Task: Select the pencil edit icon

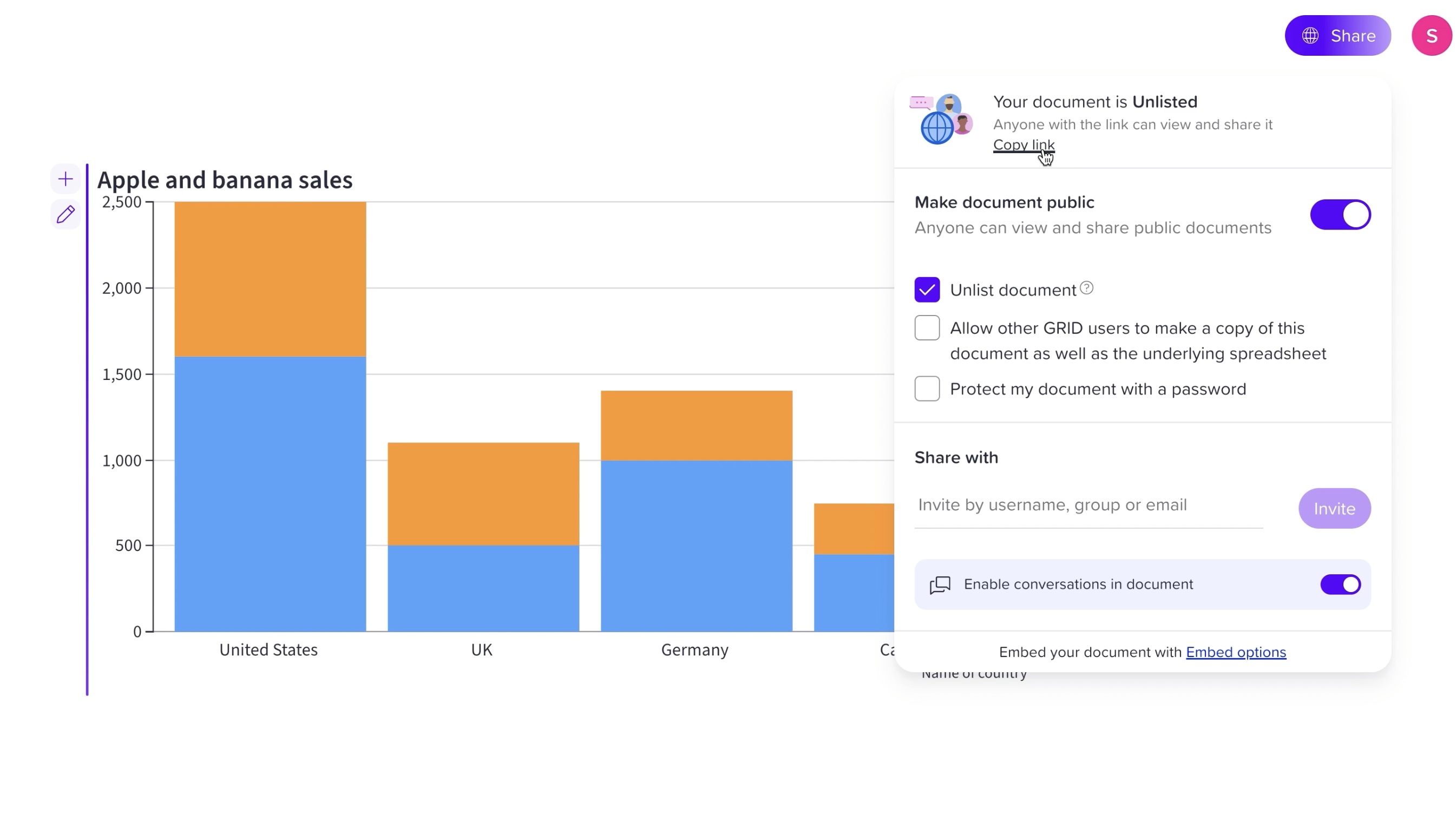Action: (x=65, y=214)
